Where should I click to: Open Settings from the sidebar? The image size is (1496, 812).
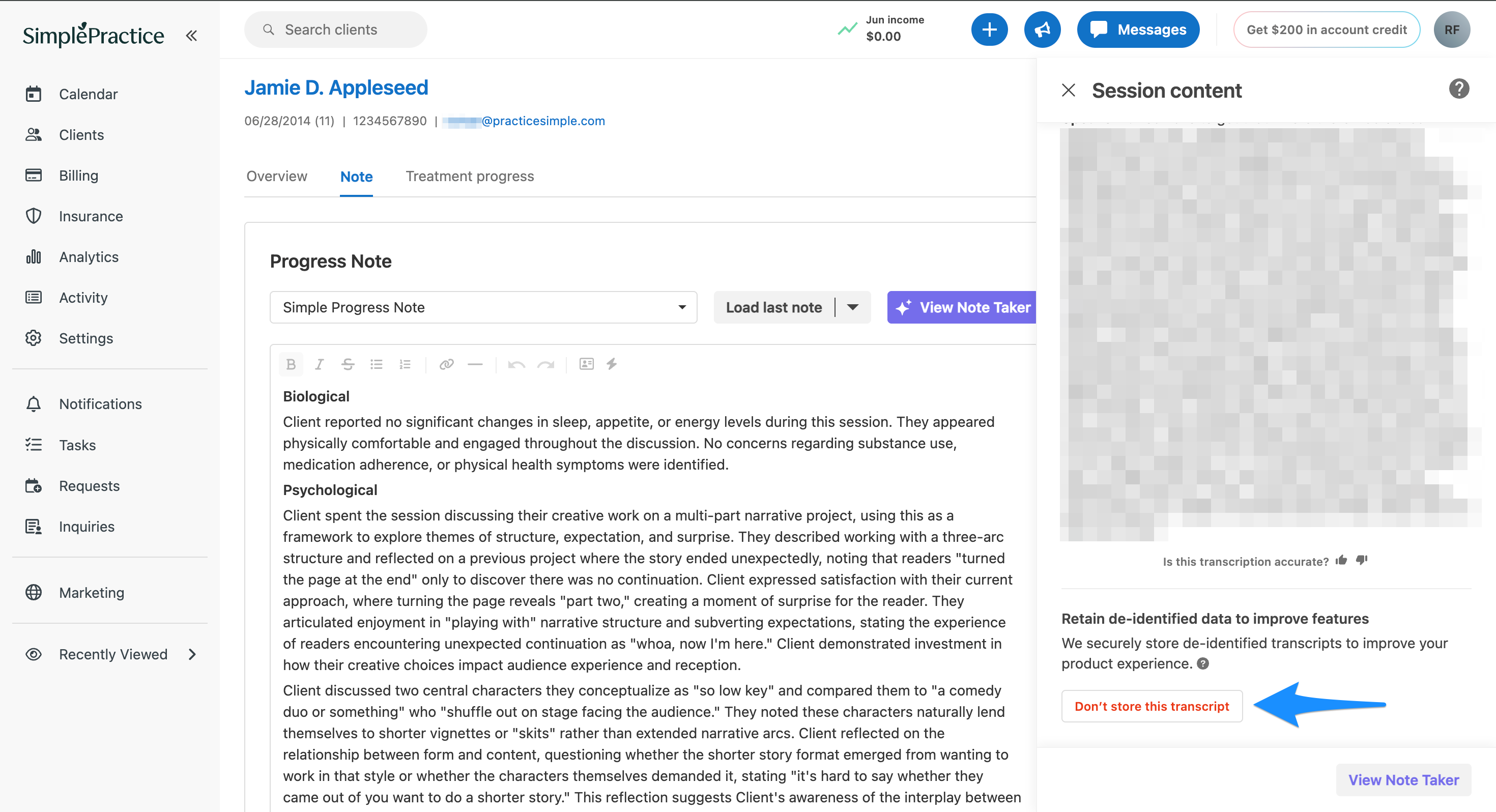86,338
